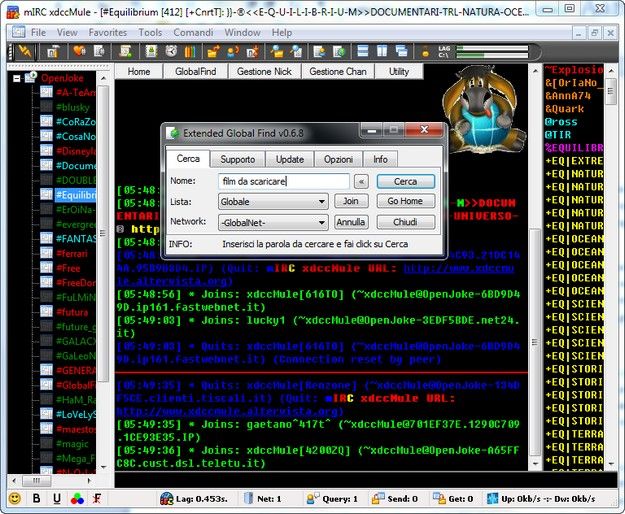Click the Send status bar icon

tap(378, 498)
